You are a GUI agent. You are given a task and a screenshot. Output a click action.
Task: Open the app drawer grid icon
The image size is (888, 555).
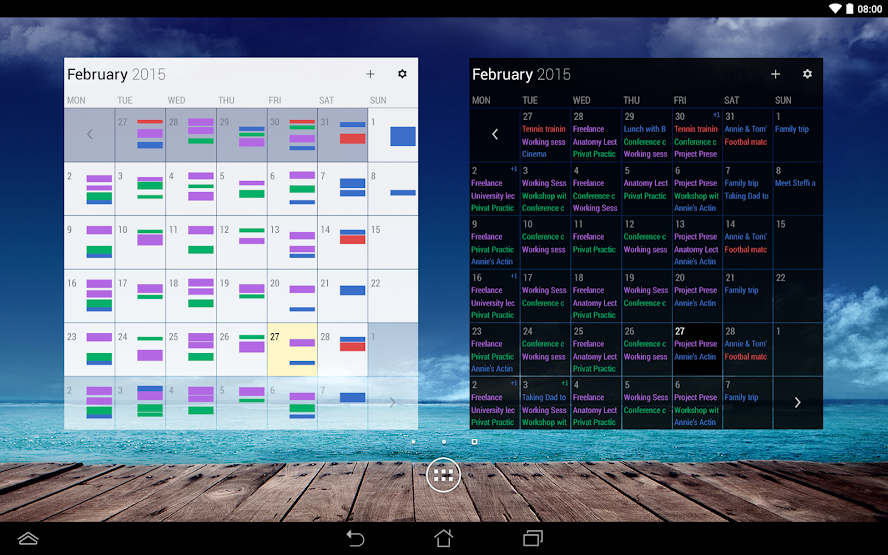pos(443,475)
